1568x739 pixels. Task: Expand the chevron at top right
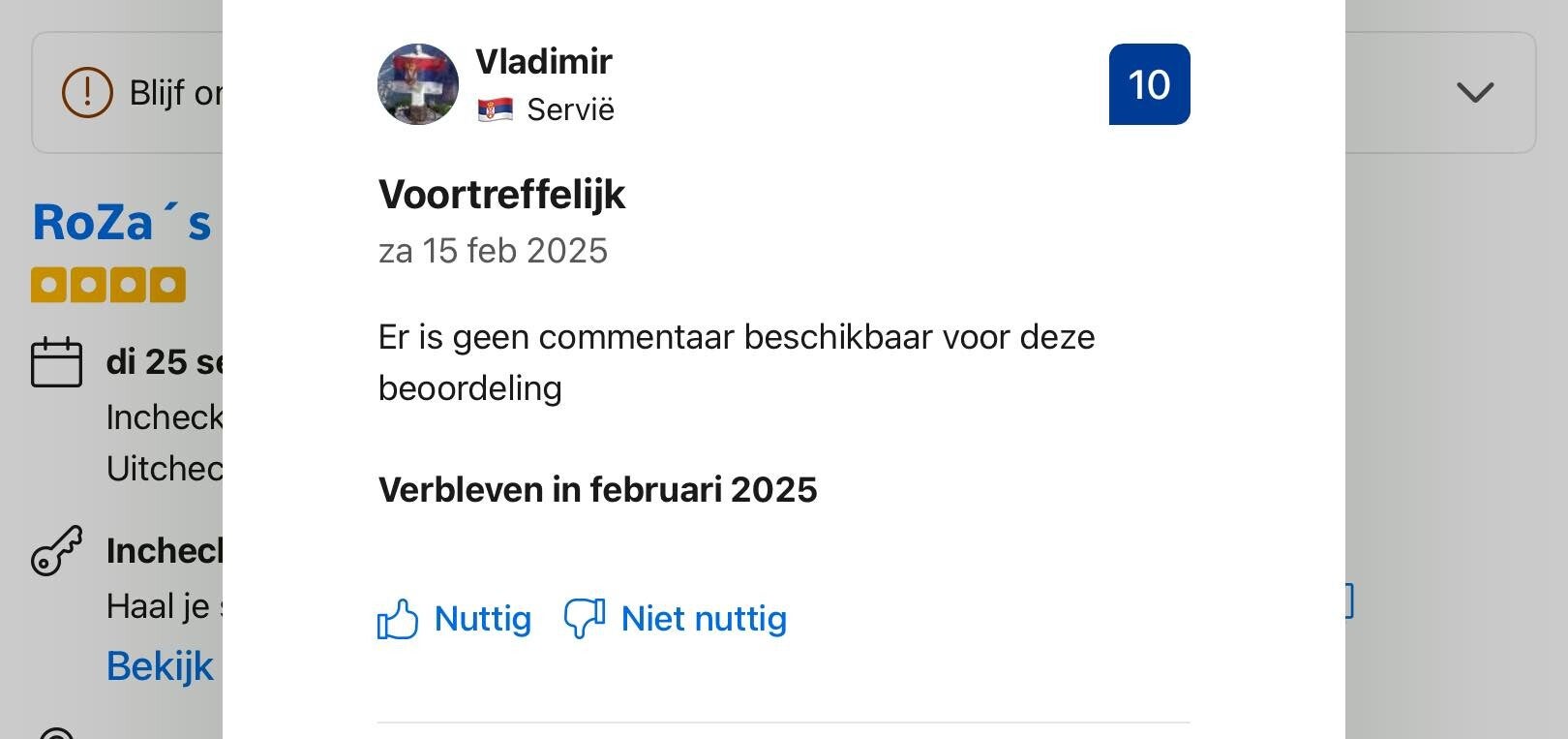[x=1475, y=93]
